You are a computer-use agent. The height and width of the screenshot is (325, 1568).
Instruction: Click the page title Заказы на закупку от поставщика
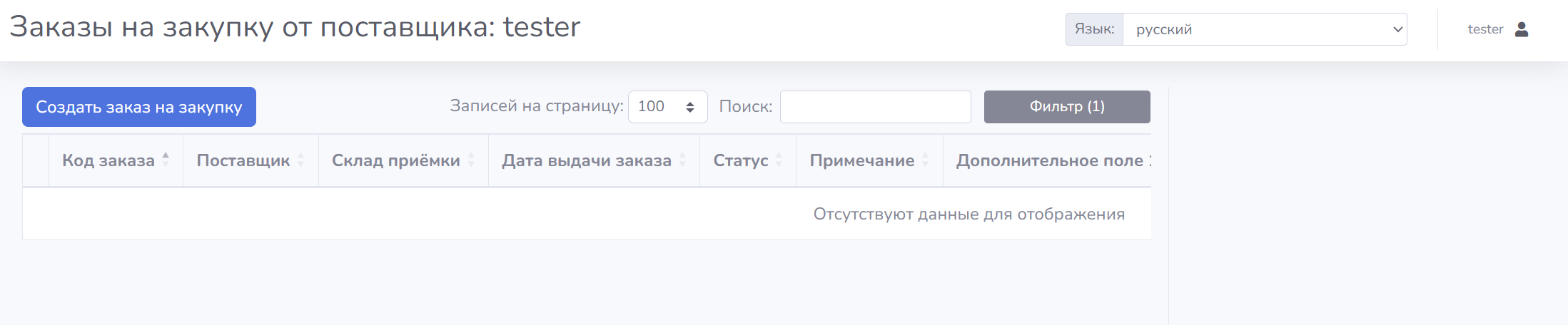pyautogui.click(x=295, y=27)
